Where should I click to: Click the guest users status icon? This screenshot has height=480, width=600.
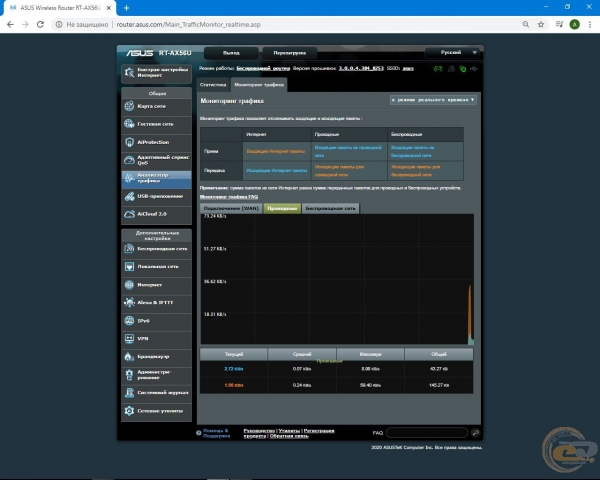point(452,69)
